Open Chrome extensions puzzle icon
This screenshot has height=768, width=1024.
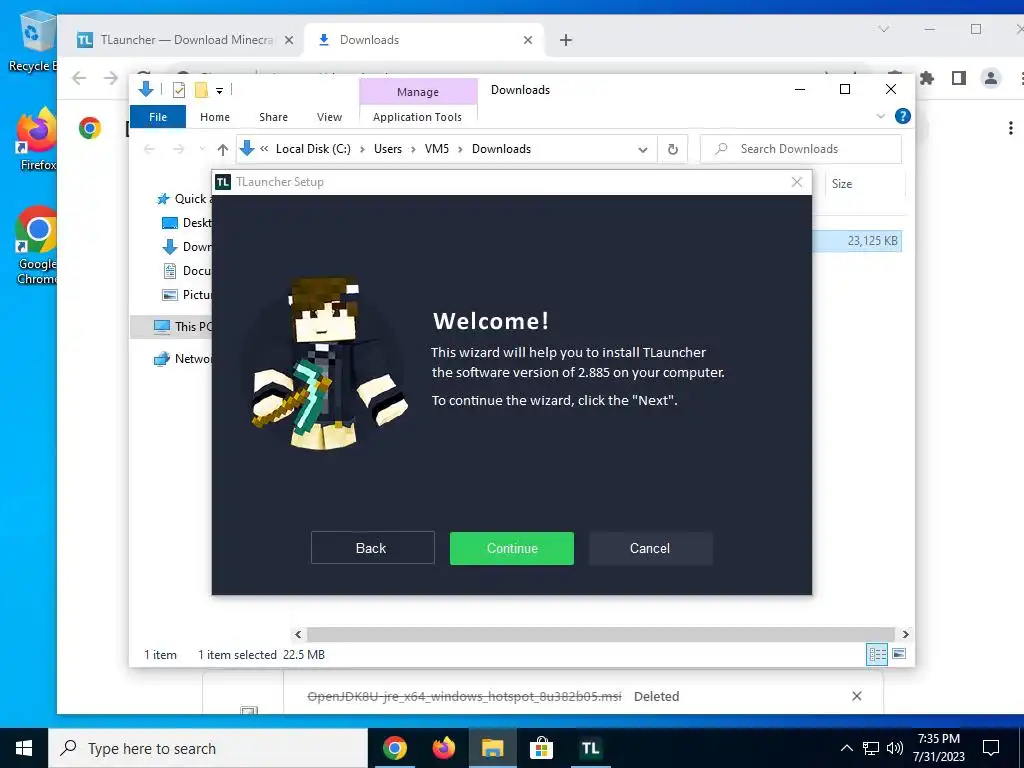tap(927, 78)
